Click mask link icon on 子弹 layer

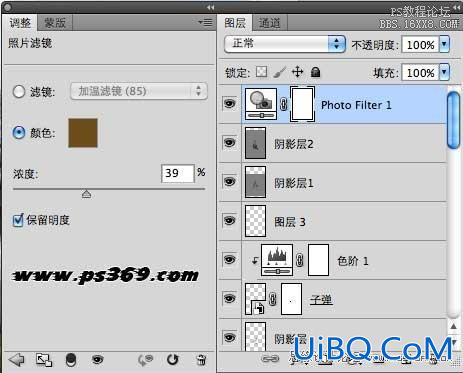pos(273,299)
